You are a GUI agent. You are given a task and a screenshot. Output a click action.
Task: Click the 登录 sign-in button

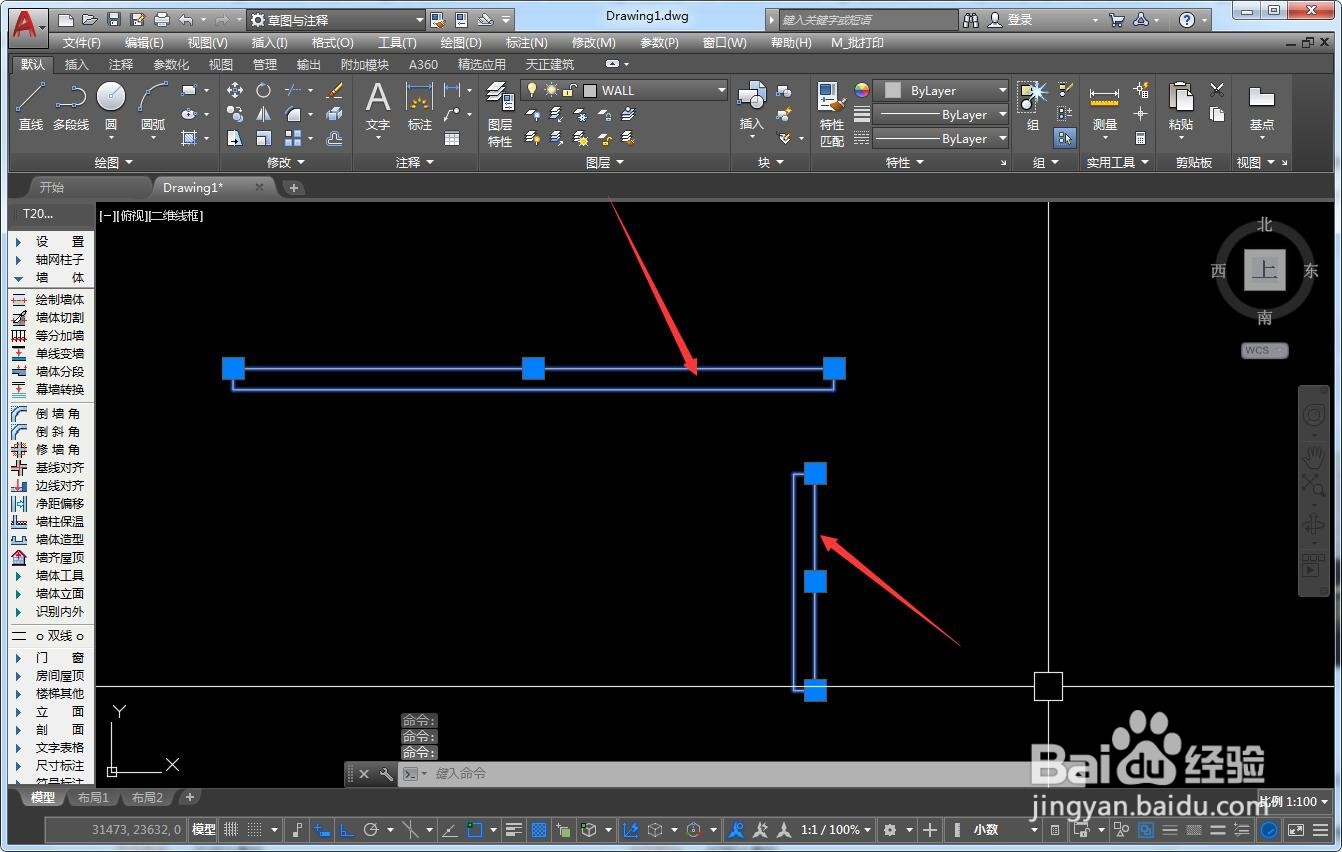pyautogui.click(x=1019, y=20)
